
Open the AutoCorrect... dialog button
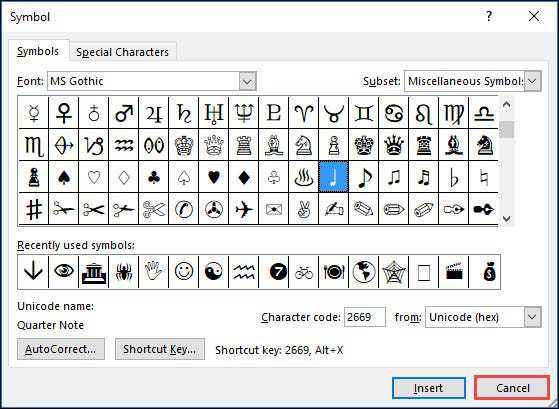click(x=61, y=349)
